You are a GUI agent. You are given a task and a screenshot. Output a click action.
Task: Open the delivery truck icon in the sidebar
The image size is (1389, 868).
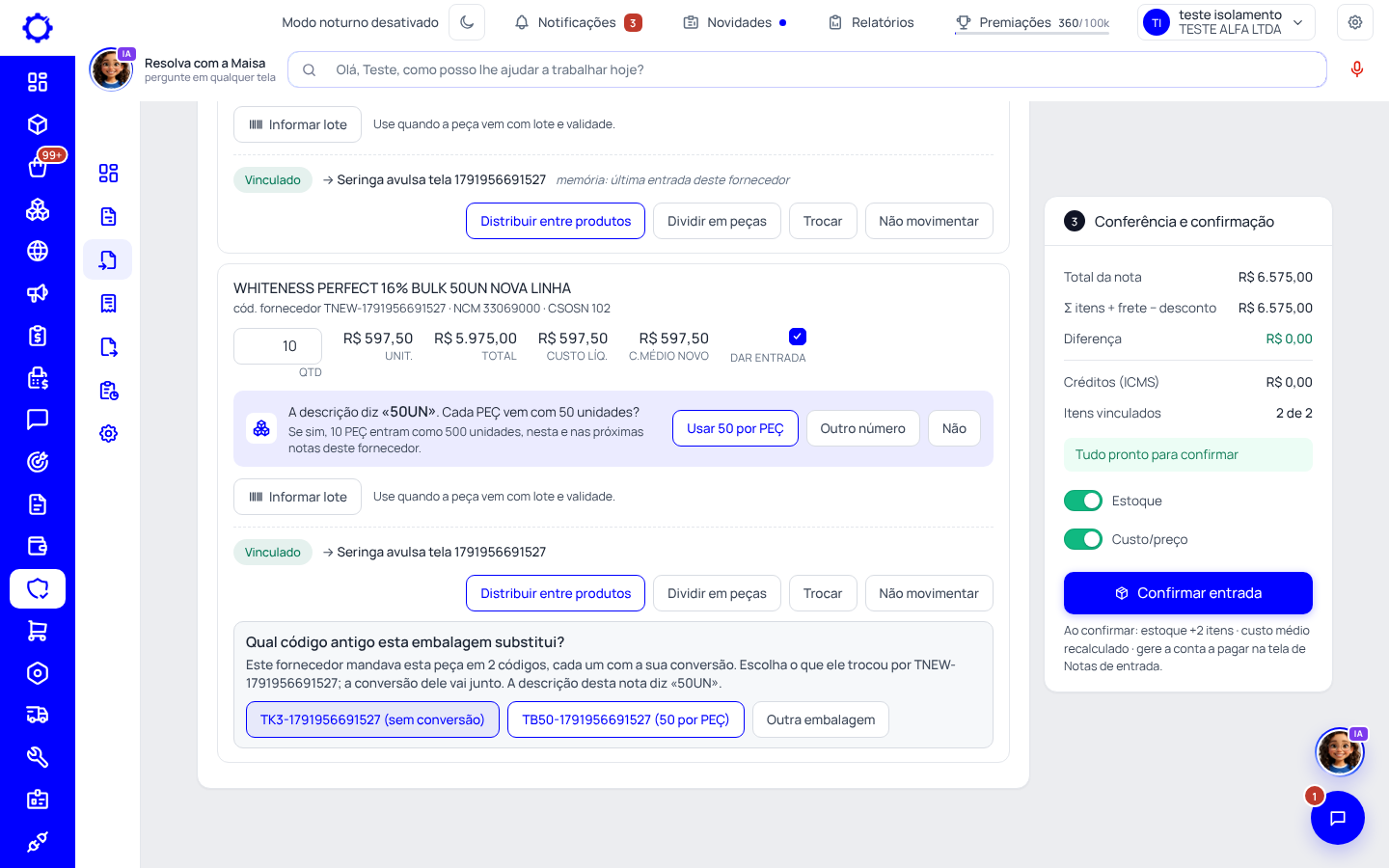pyautogui.click(x=38, y=715)
